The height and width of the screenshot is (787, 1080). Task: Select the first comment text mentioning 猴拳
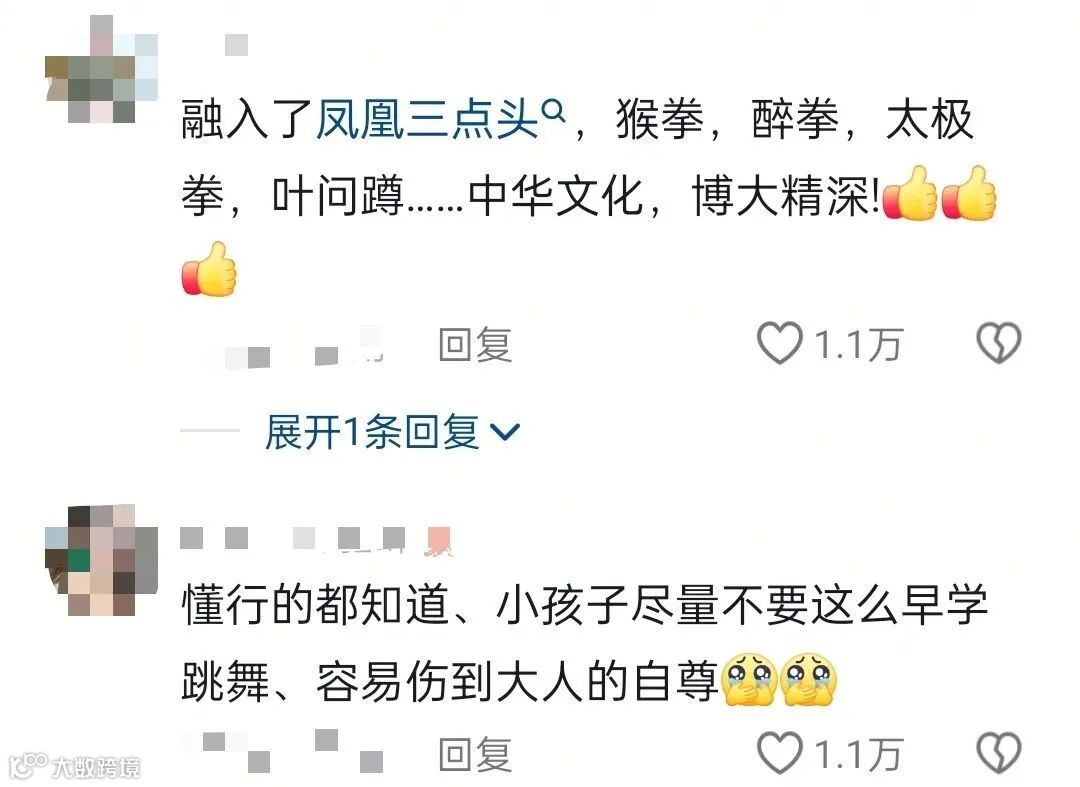589,196
